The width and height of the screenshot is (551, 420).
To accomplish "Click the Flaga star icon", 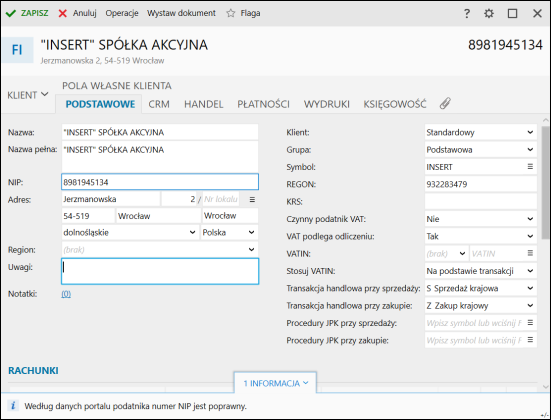I will pyautogui.click(x=231, y=13).
